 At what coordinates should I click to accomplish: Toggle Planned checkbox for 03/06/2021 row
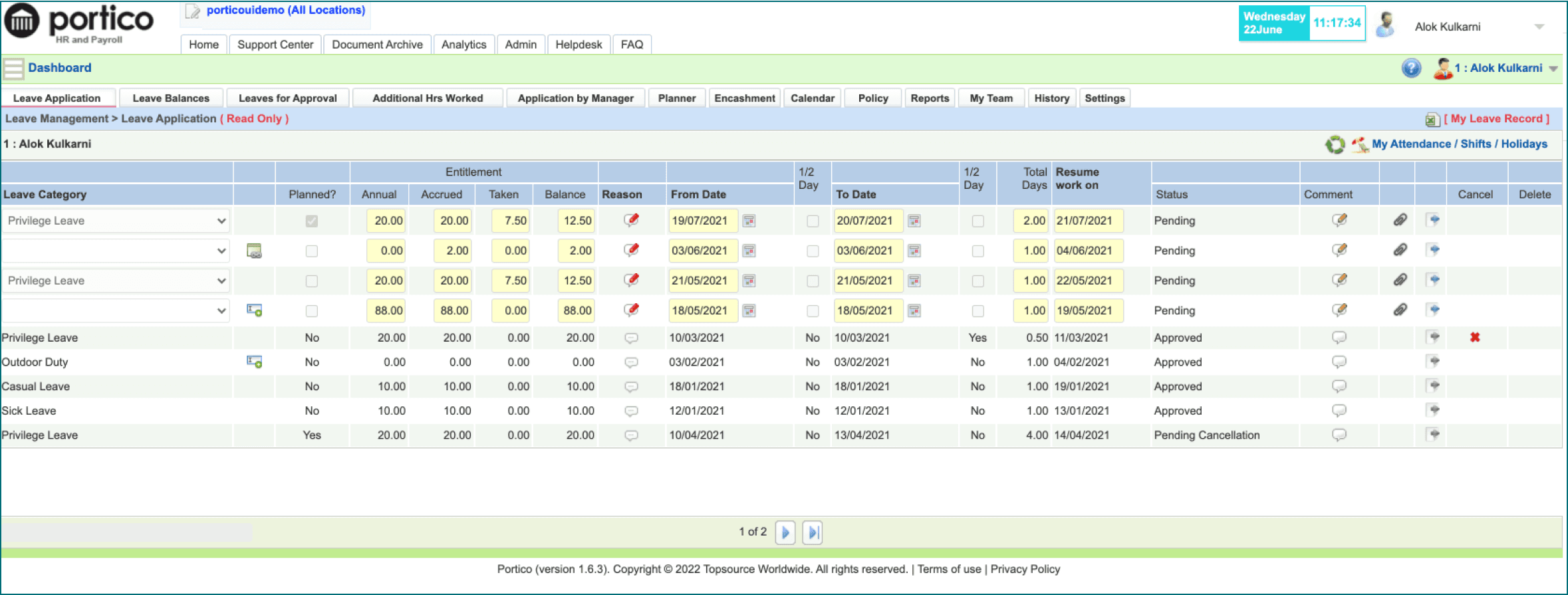point(311,251)
